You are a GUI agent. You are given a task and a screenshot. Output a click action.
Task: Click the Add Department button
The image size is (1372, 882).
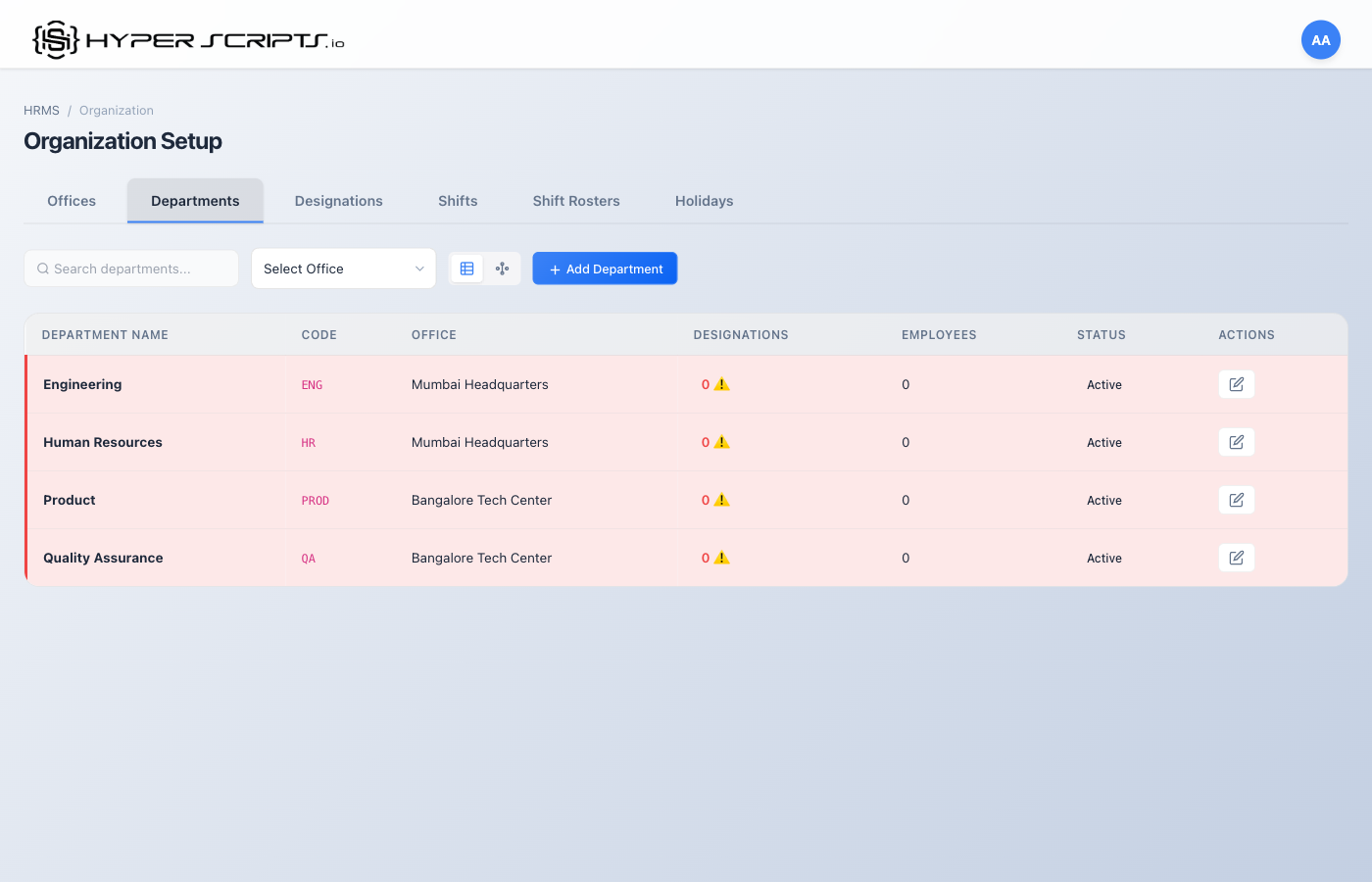(605, 268)
